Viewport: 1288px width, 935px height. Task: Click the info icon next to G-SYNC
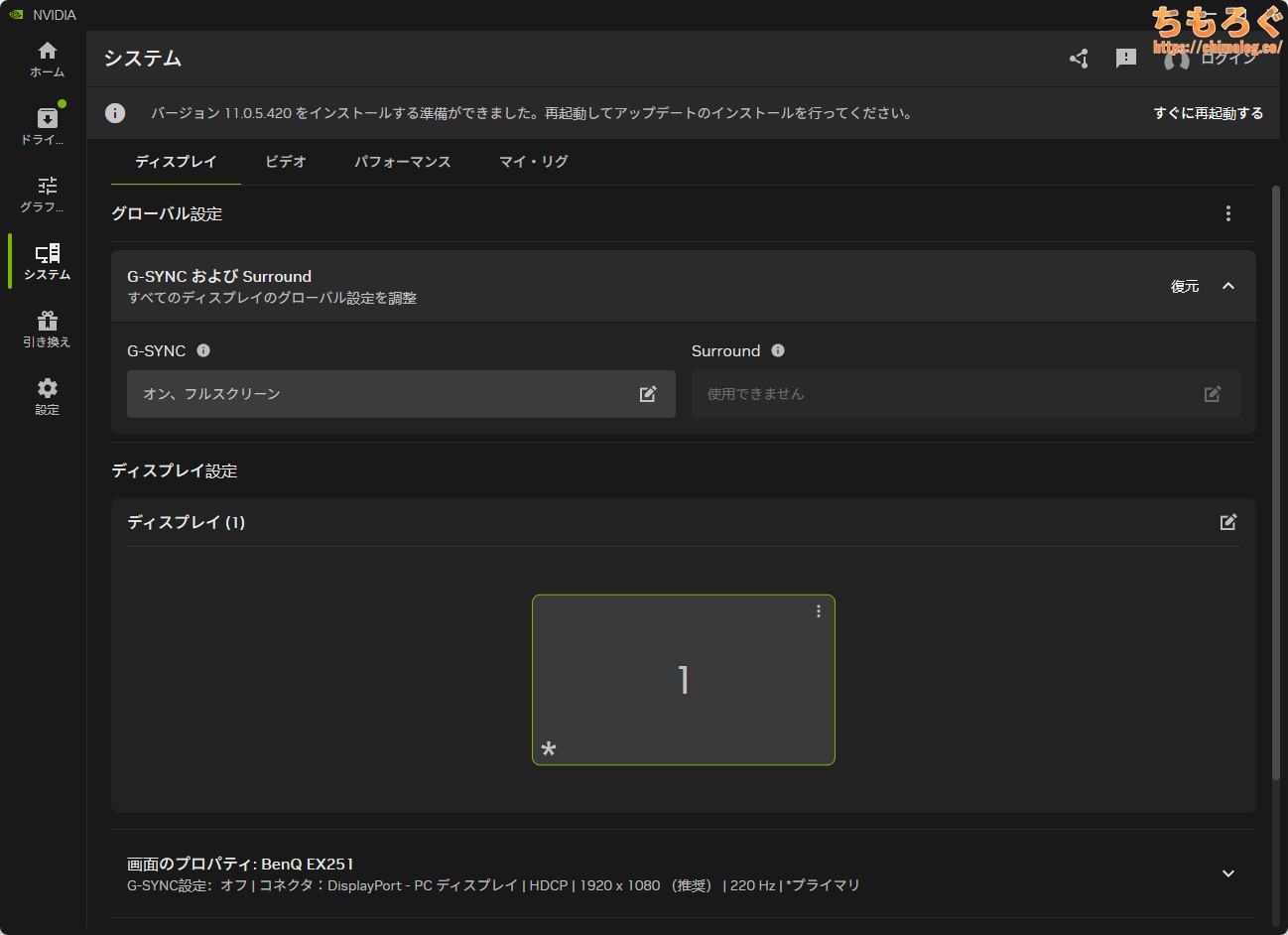click(x=203, y=350)
